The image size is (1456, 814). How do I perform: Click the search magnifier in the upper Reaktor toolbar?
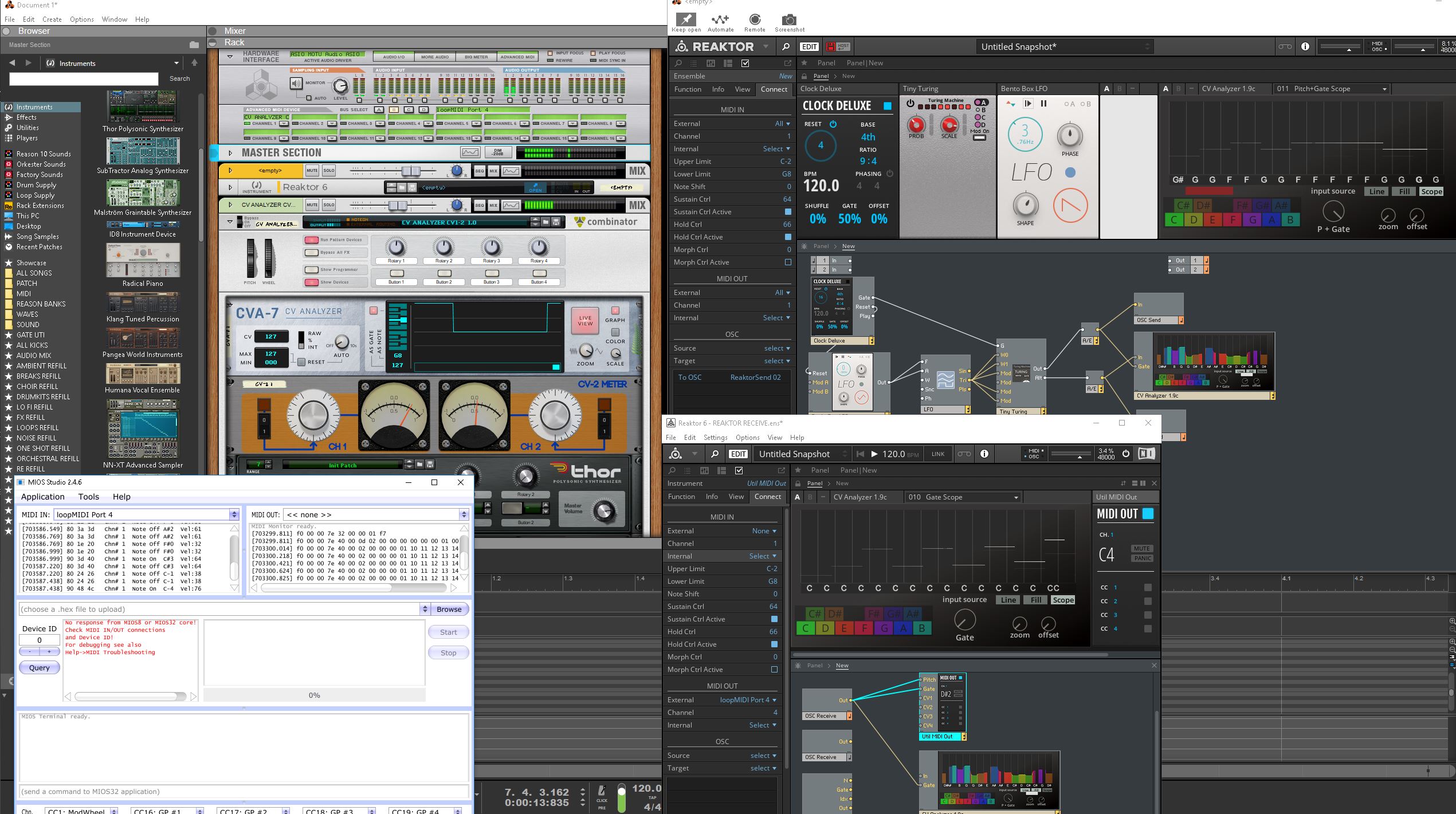click(x=786, y=46)
